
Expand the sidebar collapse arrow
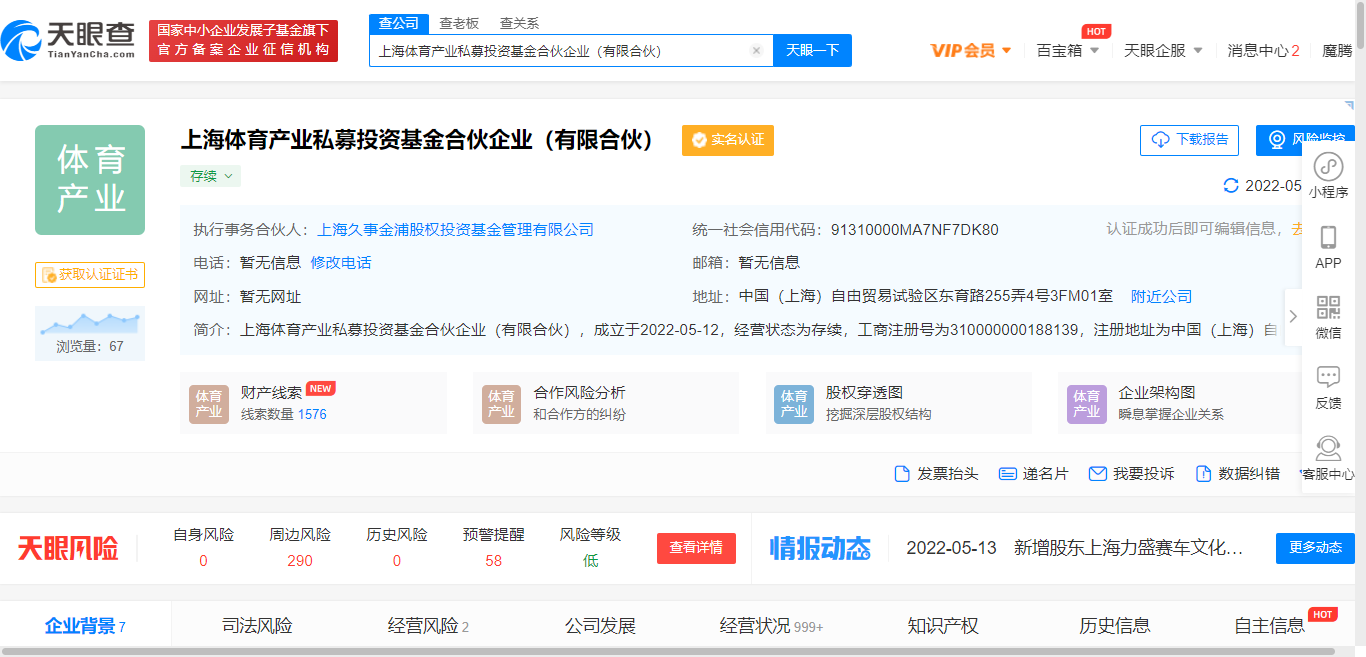click(x=1293, y=316)
